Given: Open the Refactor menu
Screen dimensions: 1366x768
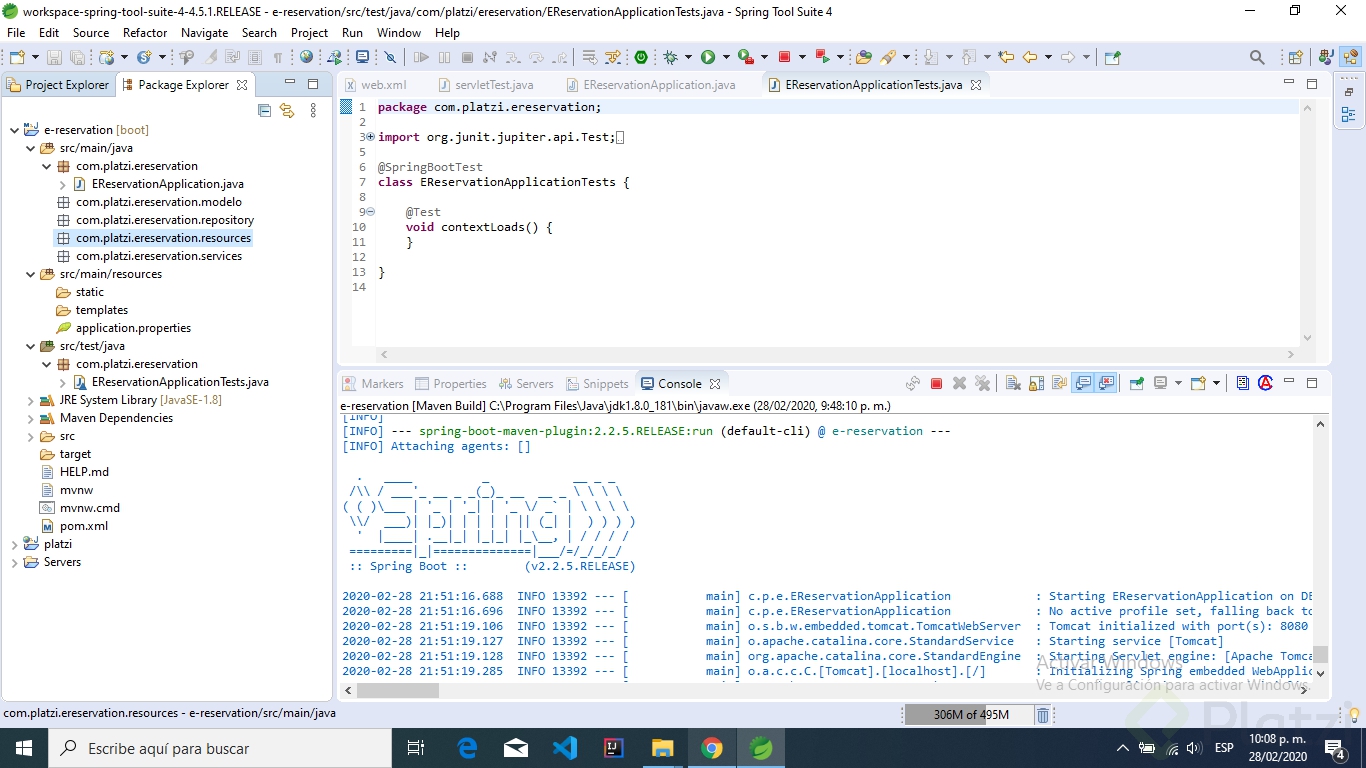Looking at the screenshot, I should click(145, 33).
